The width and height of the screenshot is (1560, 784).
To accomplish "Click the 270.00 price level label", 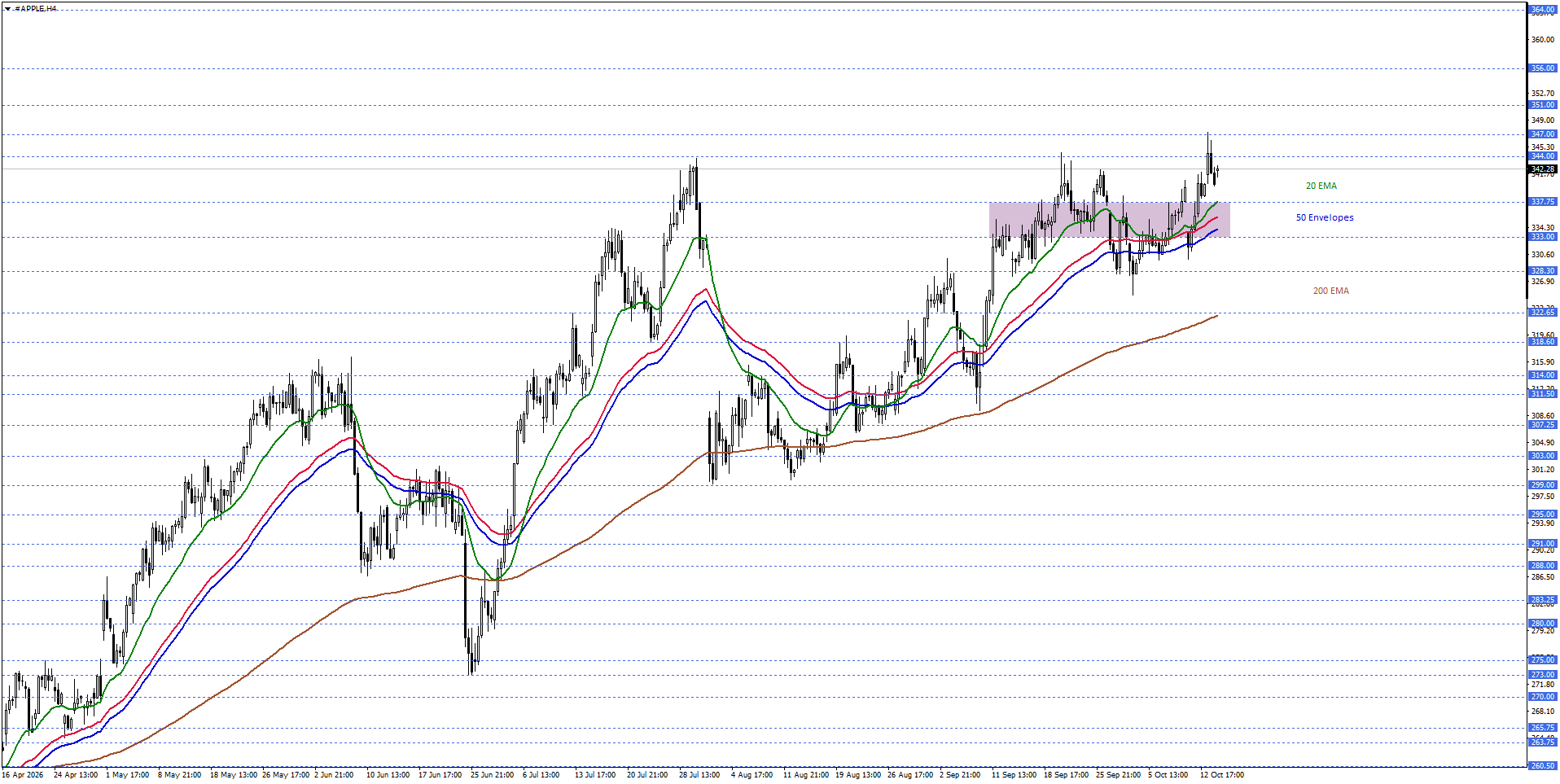I will [1543, 697].
